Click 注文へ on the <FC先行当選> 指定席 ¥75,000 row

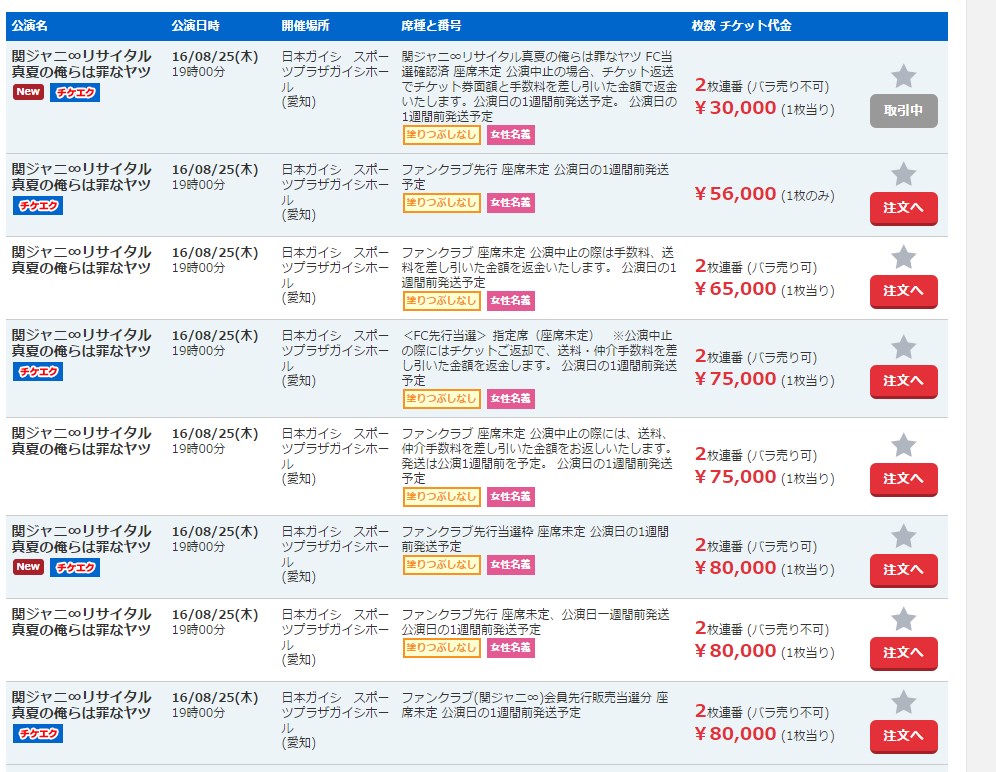pos(903,382)
